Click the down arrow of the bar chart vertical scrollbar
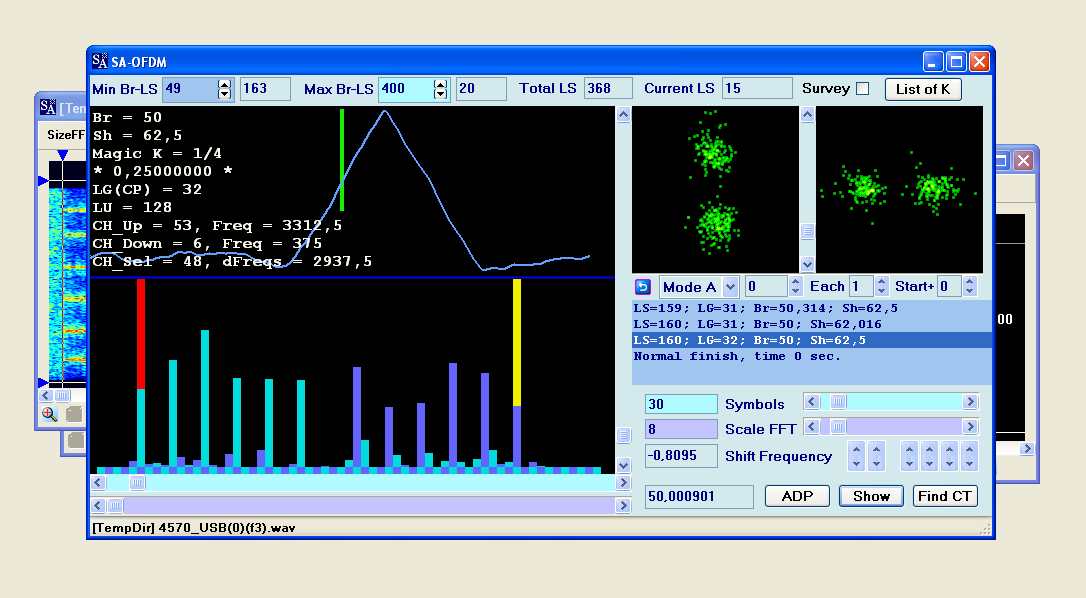Image resolution: width=1086 pixels, height=598 pixels. [623, 465]
